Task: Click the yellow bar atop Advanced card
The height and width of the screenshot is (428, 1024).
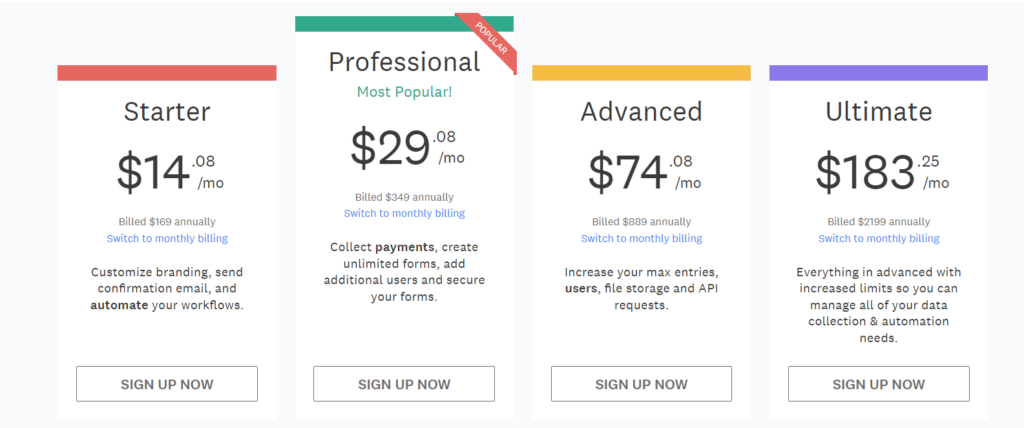Action: (641, 73)
